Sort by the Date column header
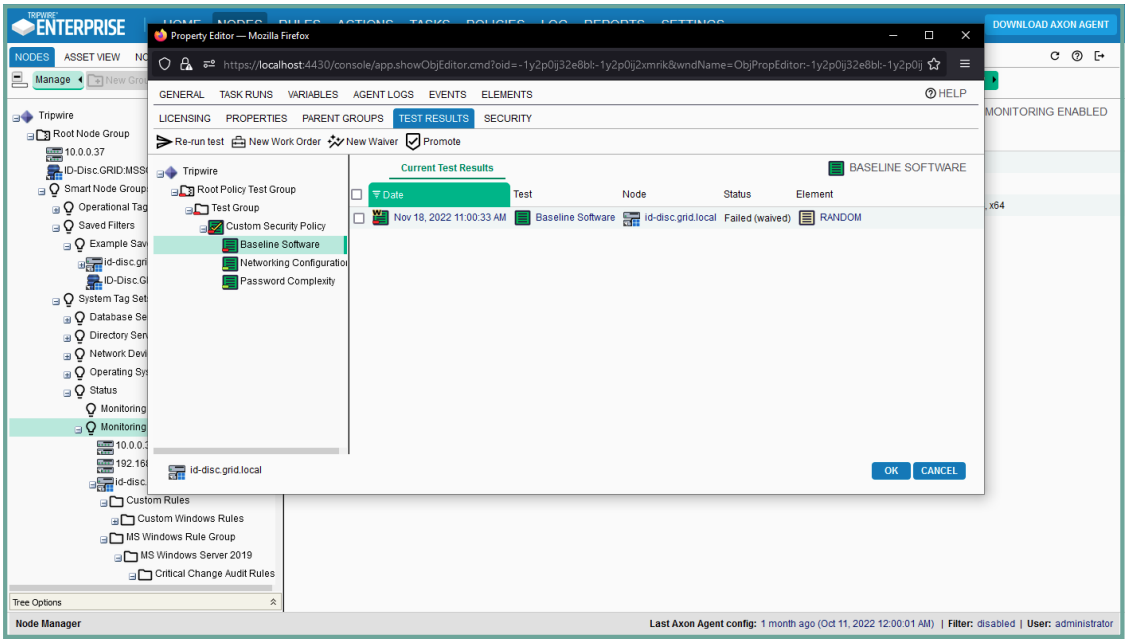The width and height of the screenshot is (1126, 639). (x=439, y=195)
